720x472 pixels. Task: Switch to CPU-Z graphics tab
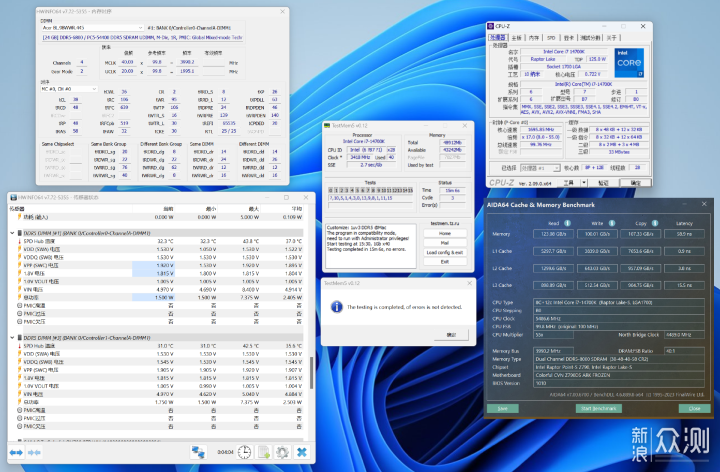click(568, 38)
